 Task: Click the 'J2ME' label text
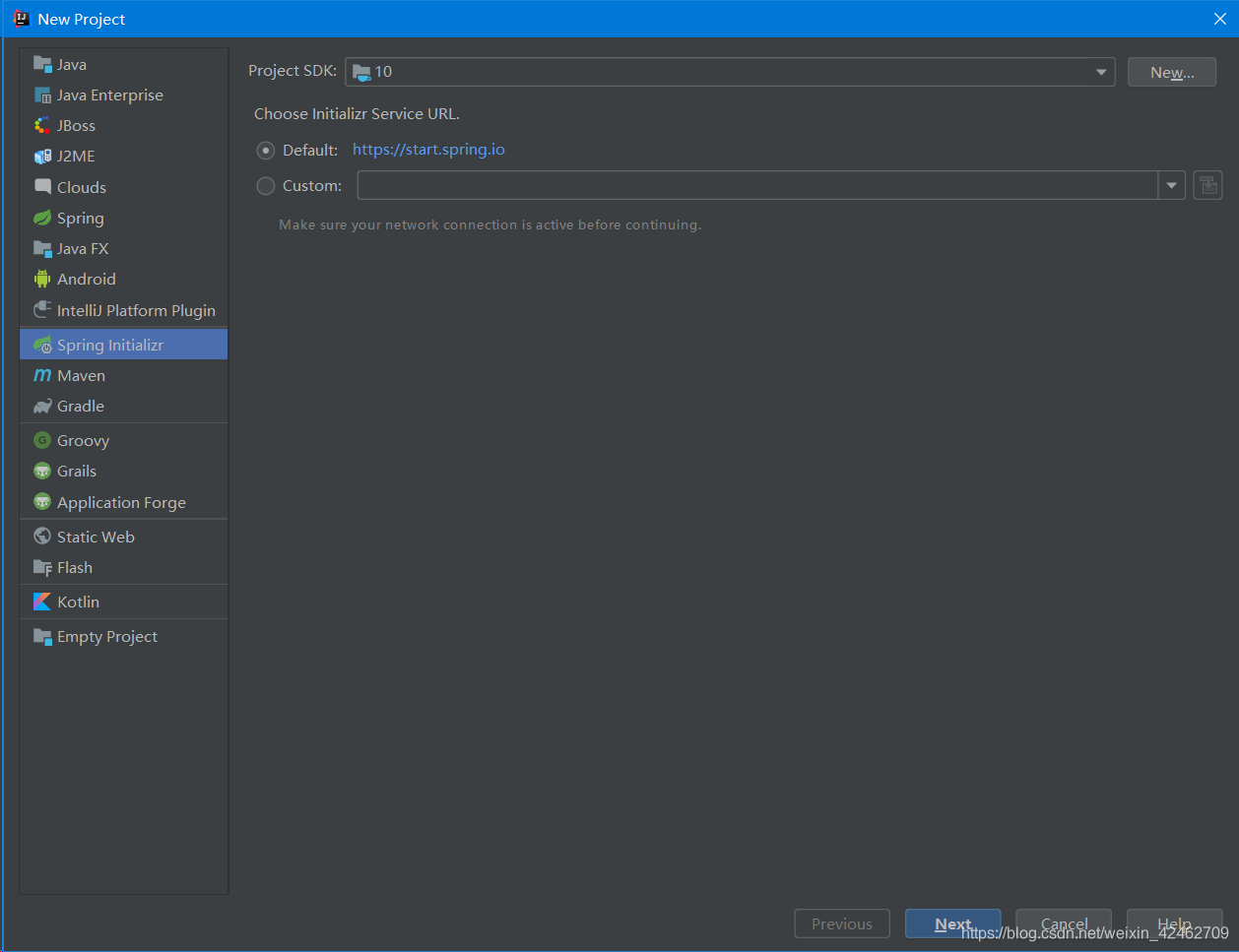76,156
